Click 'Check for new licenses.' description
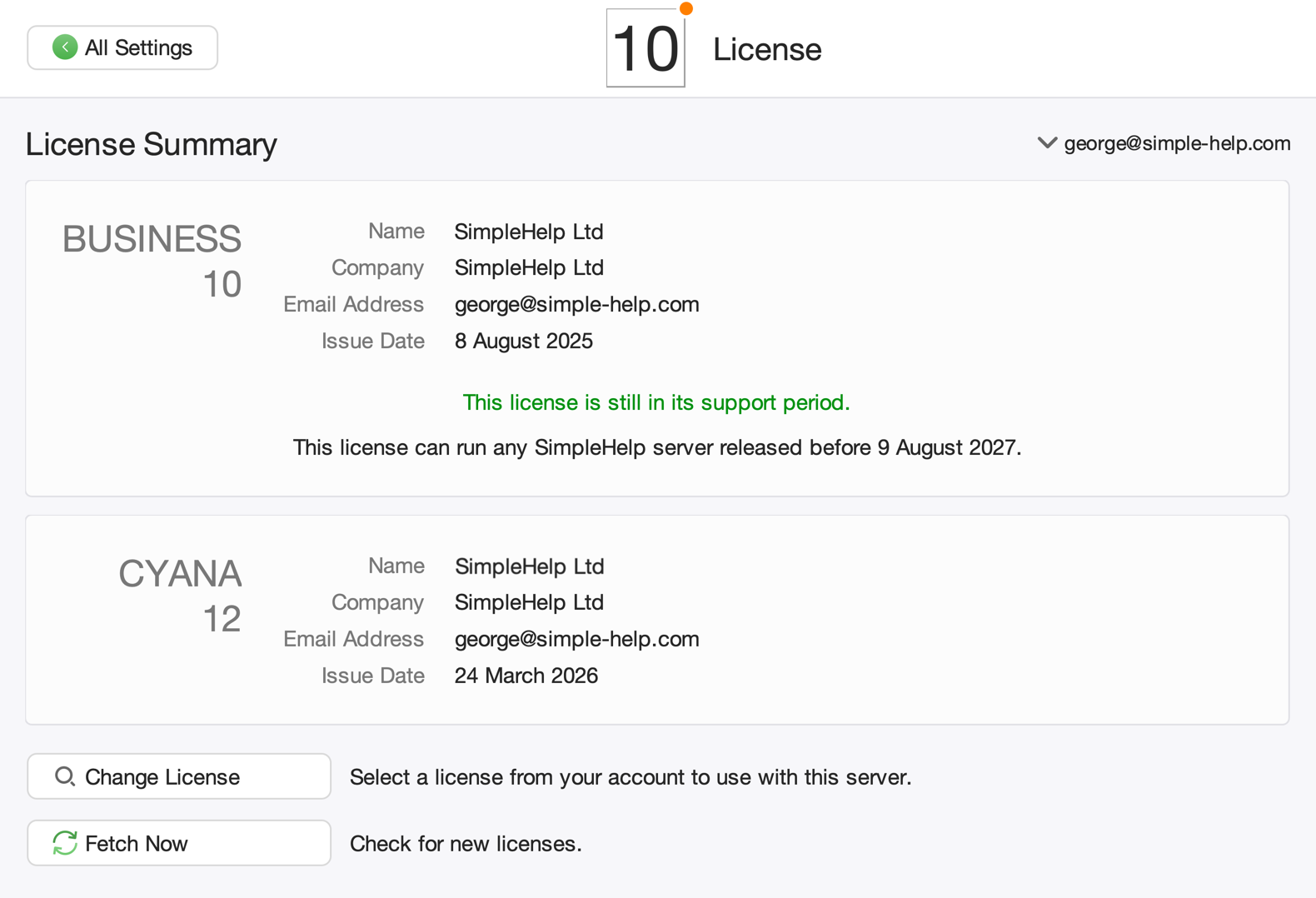The image size is (1316, 898). point(466,844)
